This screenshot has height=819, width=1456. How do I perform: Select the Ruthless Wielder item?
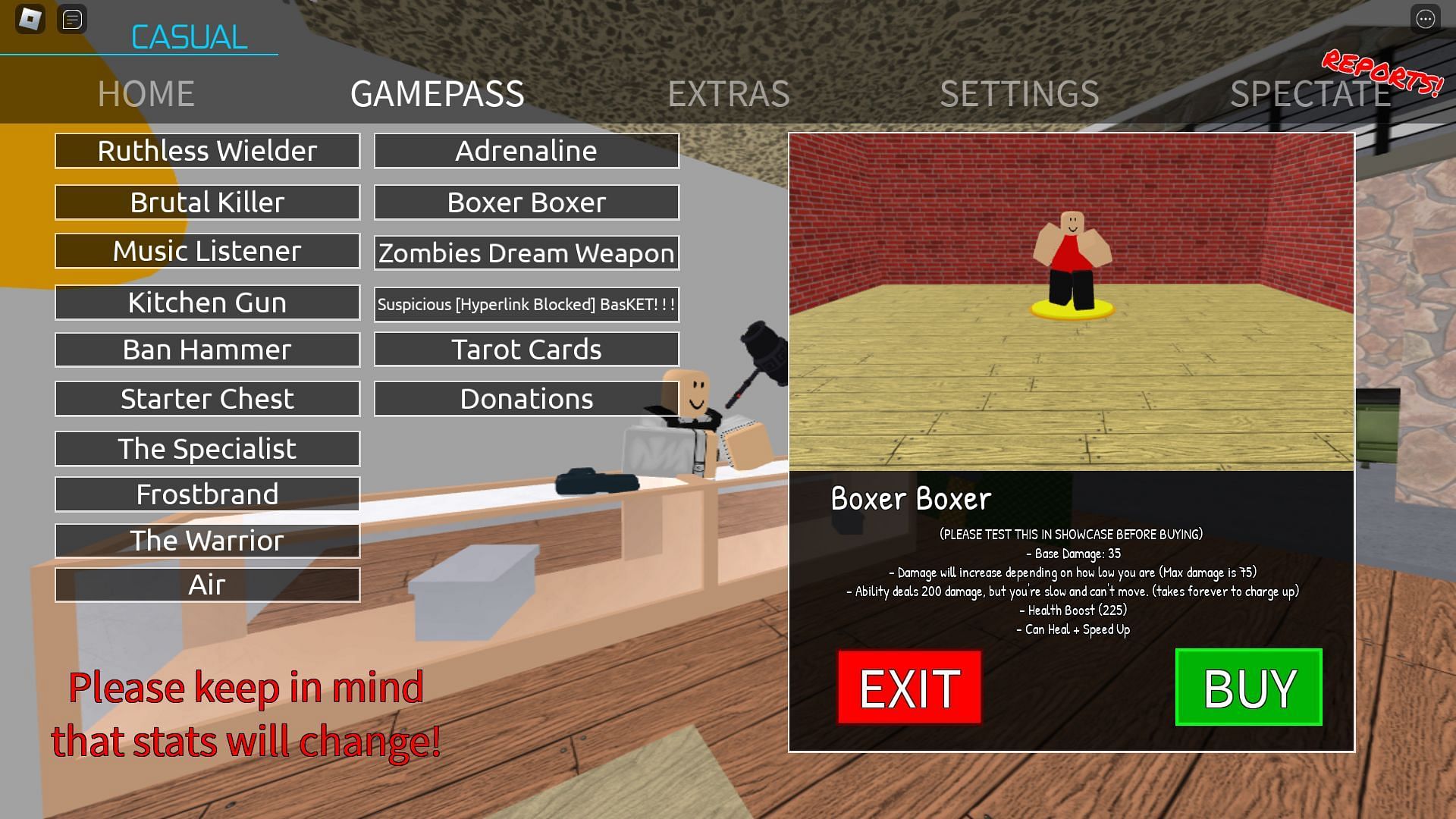(x=207, y=150)
